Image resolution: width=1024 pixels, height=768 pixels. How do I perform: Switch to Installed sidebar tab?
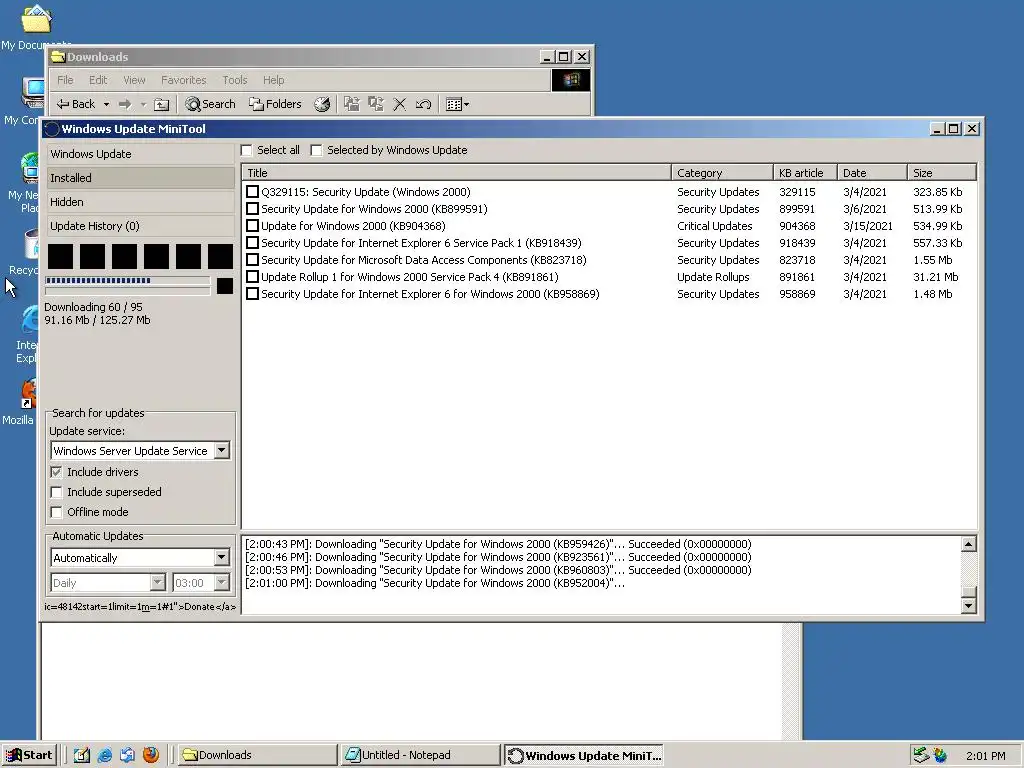pos(140,178)
